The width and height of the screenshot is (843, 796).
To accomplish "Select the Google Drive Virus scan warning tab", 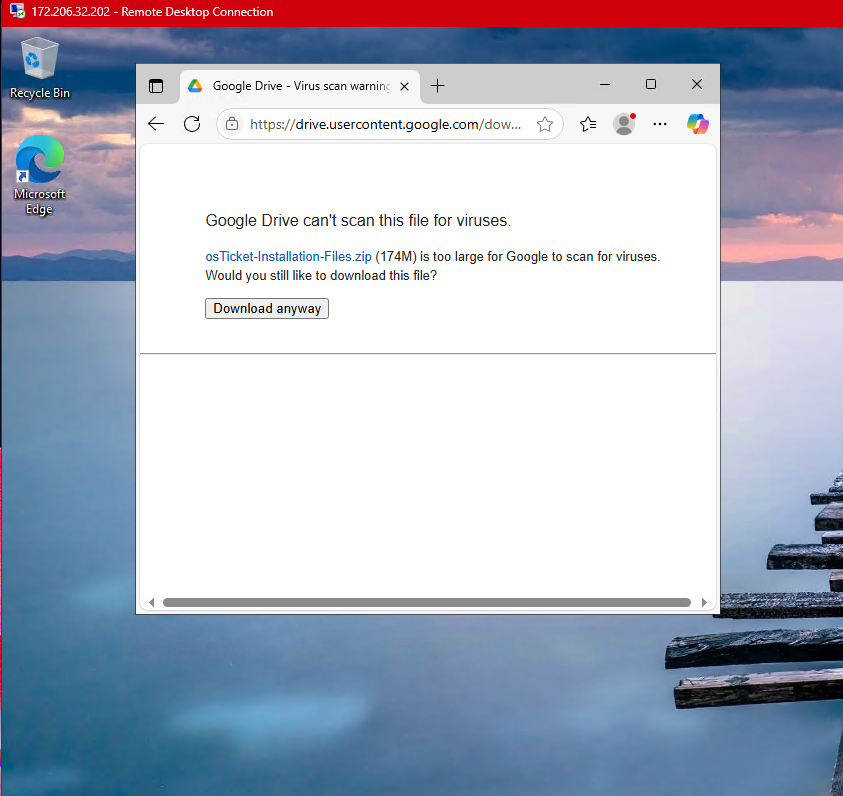I will 299,87.
